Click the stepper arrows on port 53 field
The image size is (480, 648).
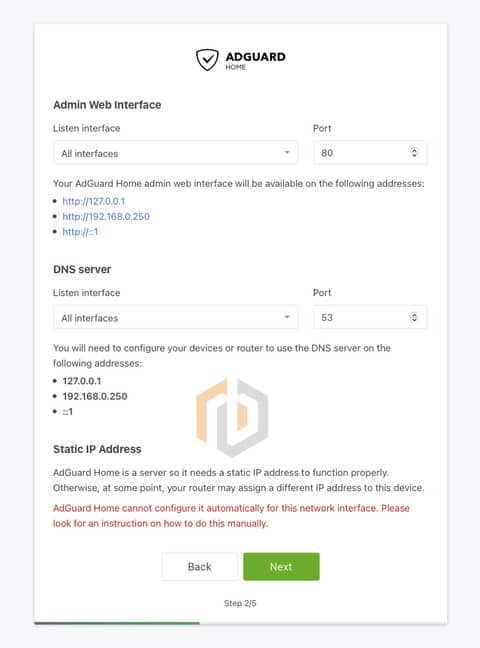point(414,317)
